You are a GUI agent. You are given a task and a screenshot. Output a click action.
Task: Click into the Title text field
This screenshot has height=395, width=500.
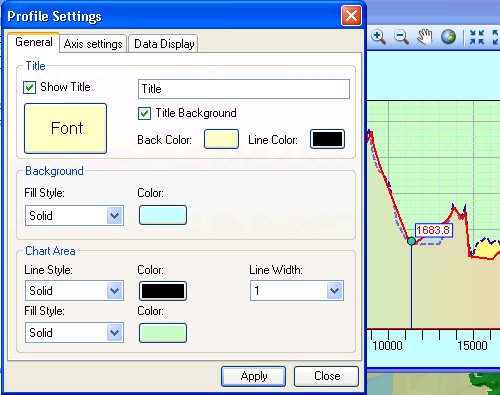click(x=244, y=89)
